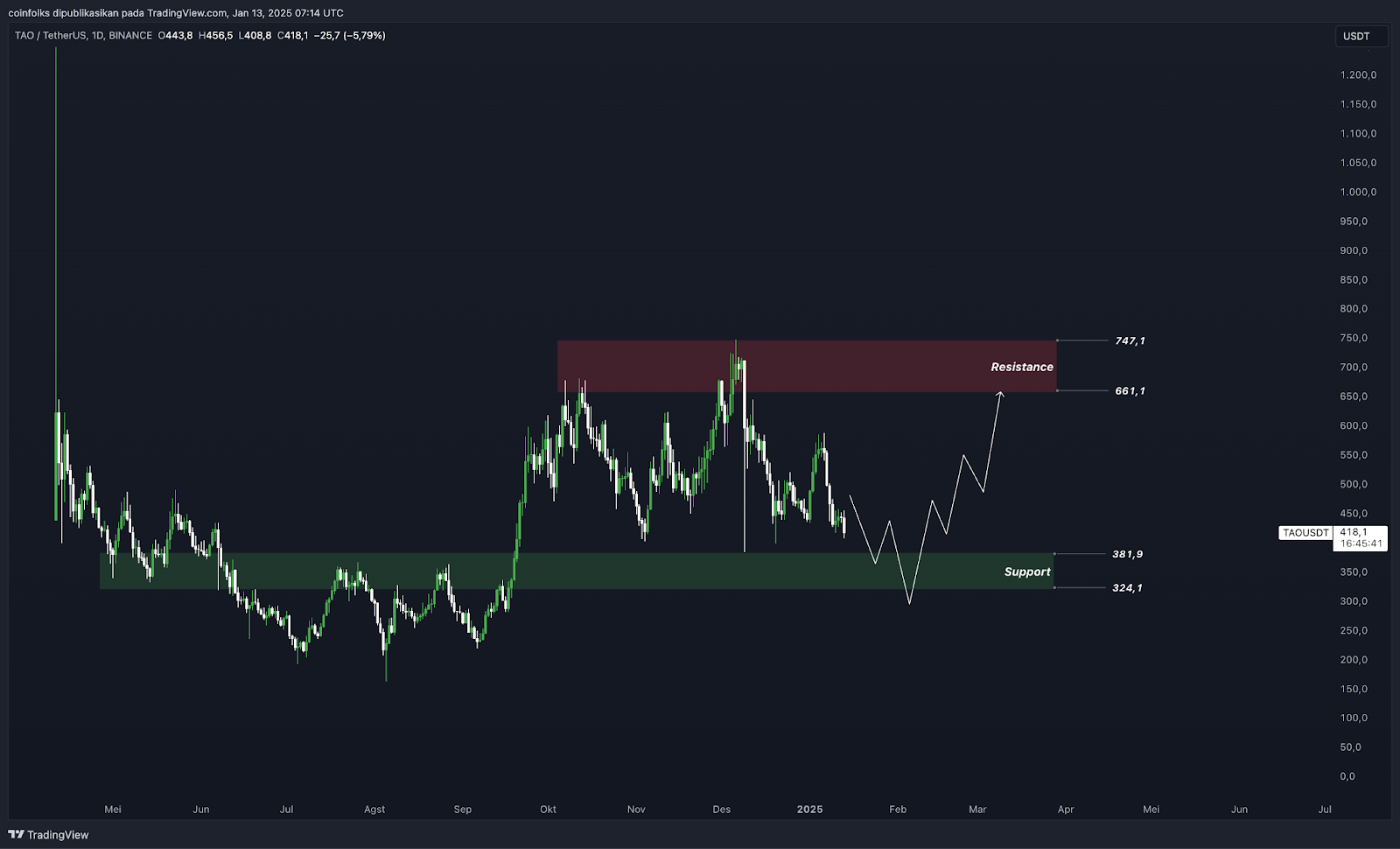This screenshot has width=1400, height=849.
Task: Click the Apr label on time axis
Action: [x=1066, y=810]
